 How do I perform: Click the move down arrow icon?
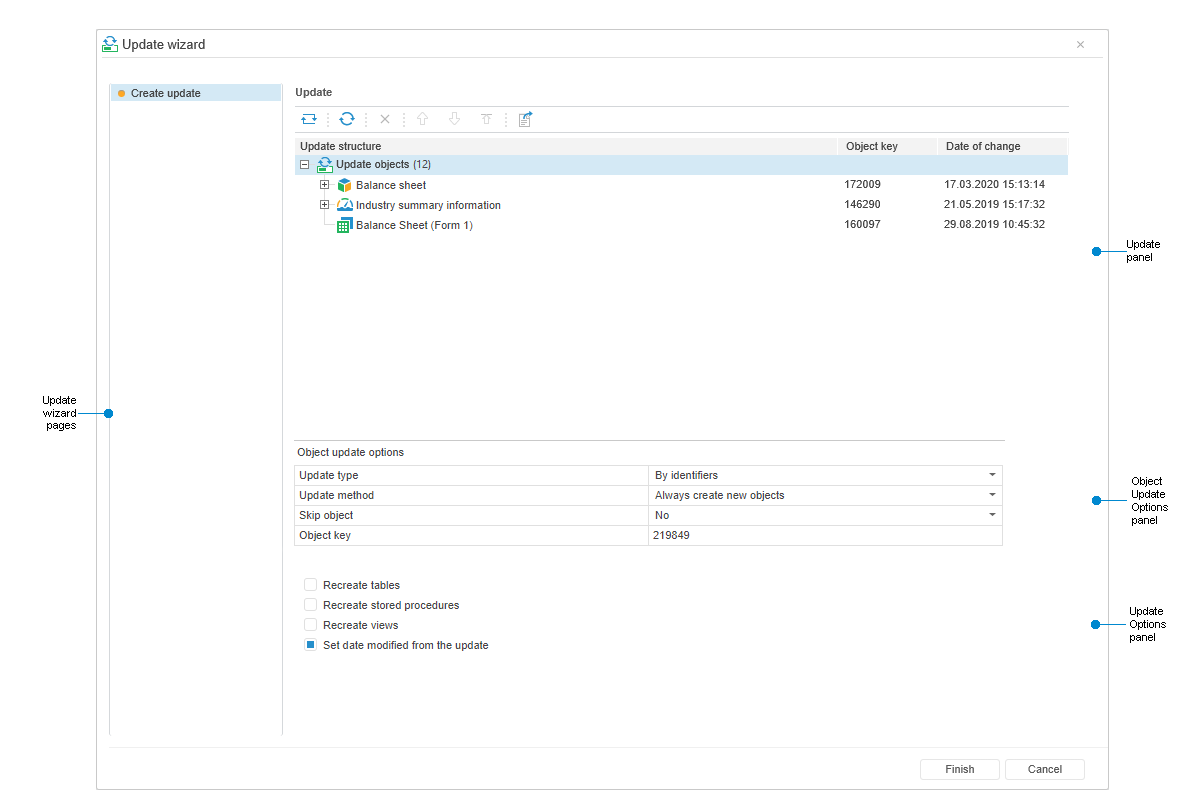tap(454, 119)
